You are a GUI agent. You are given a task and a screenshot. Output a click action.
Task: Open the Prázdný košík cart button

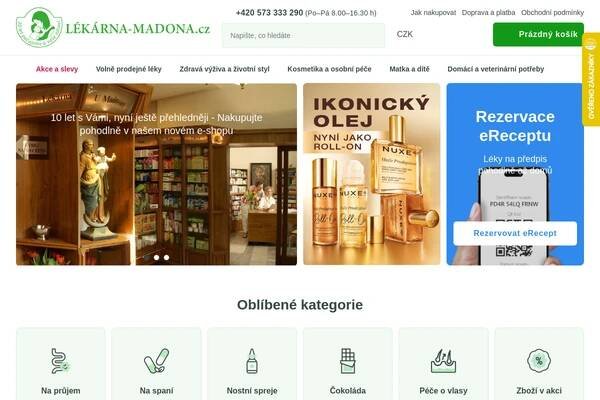[x=538, y=34]
